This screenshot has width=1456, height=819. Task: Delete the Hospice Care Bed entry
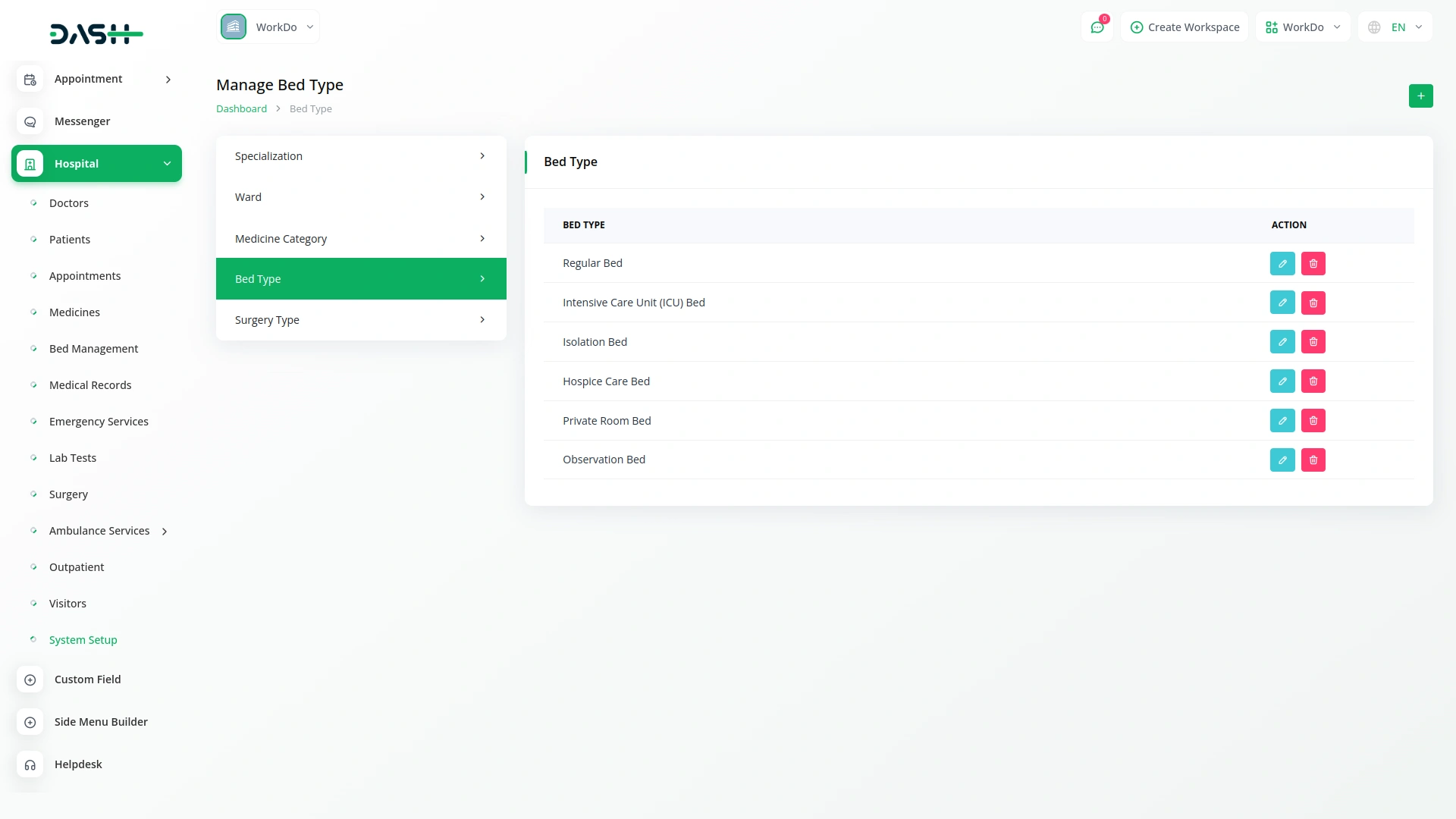click(x=1313, y=381)
